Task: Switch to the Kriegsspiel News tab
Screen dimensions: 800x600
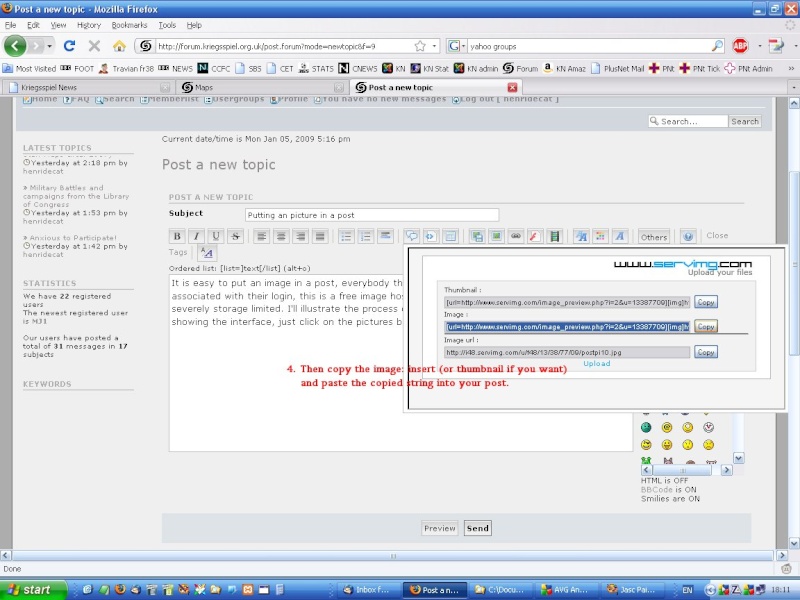Action: pyautogui.click(x=87, y=87)
